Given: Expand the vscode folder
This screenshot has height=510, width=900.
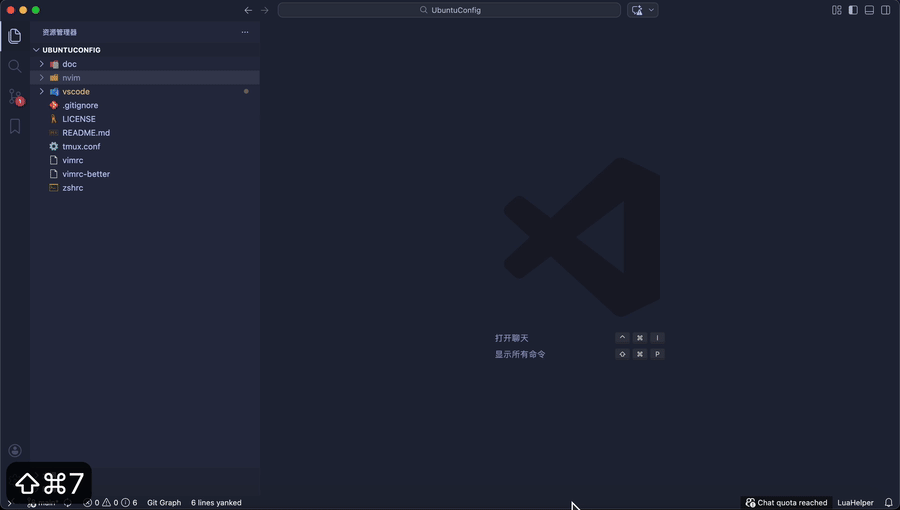Looking at the screenshot, I should coord(41,91).
